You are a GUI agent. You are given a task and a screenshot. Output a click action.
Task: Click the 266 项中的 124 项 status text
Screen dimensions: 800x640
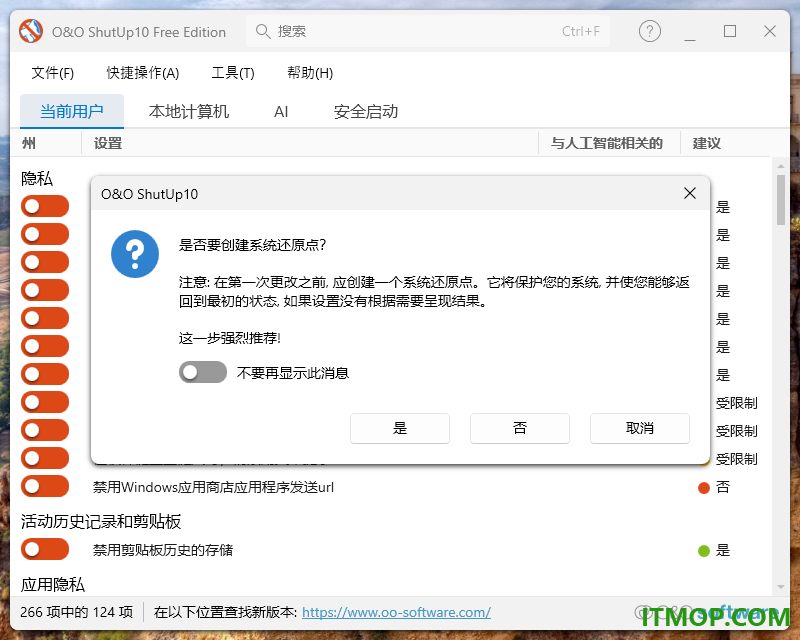(x=77, y=612)
